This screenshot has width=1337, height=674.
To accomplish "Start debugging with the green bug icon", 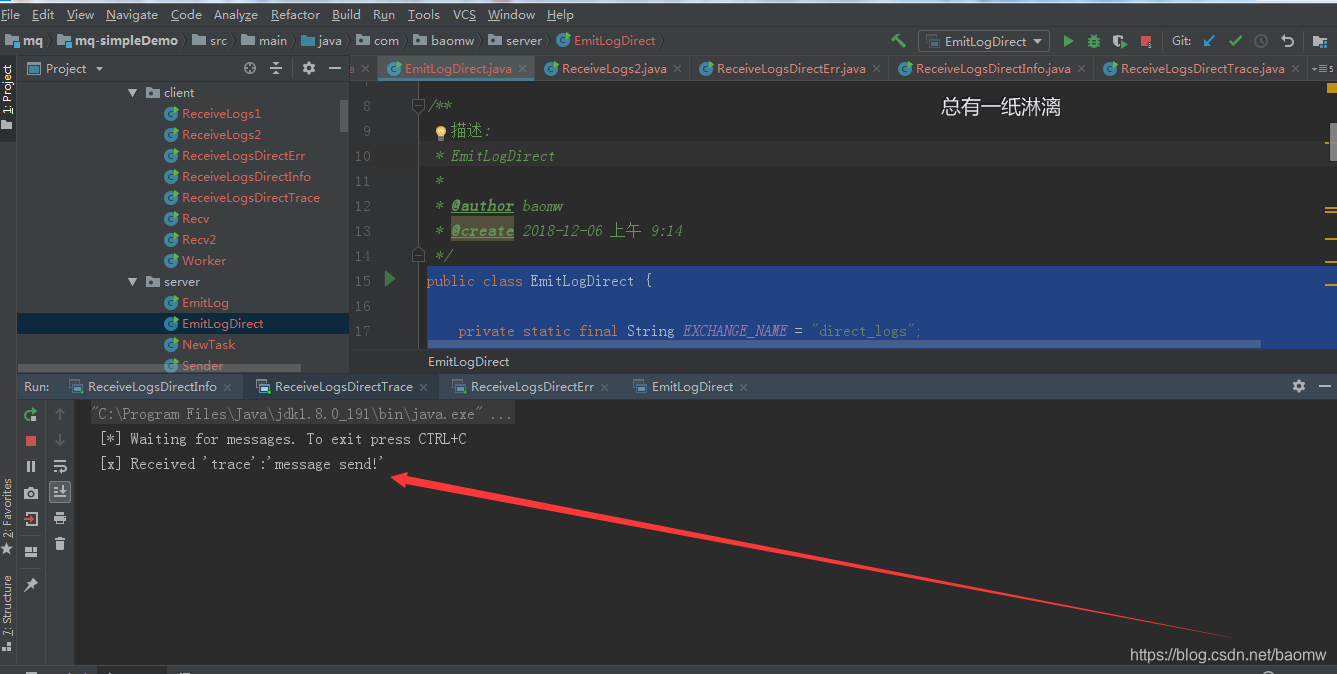I will tap(1094, 41).
